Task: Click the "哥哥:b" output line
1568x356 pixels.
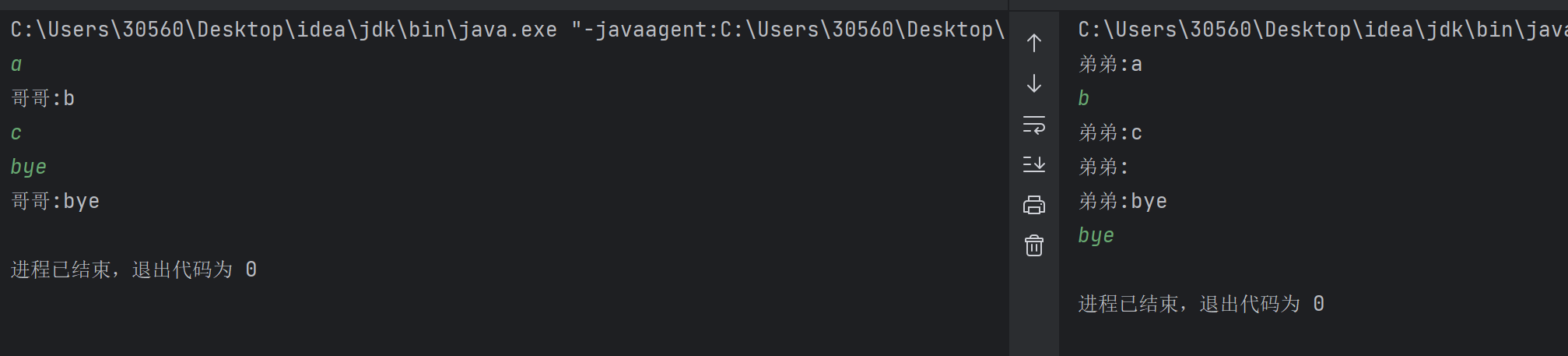Action: point(43,99)
